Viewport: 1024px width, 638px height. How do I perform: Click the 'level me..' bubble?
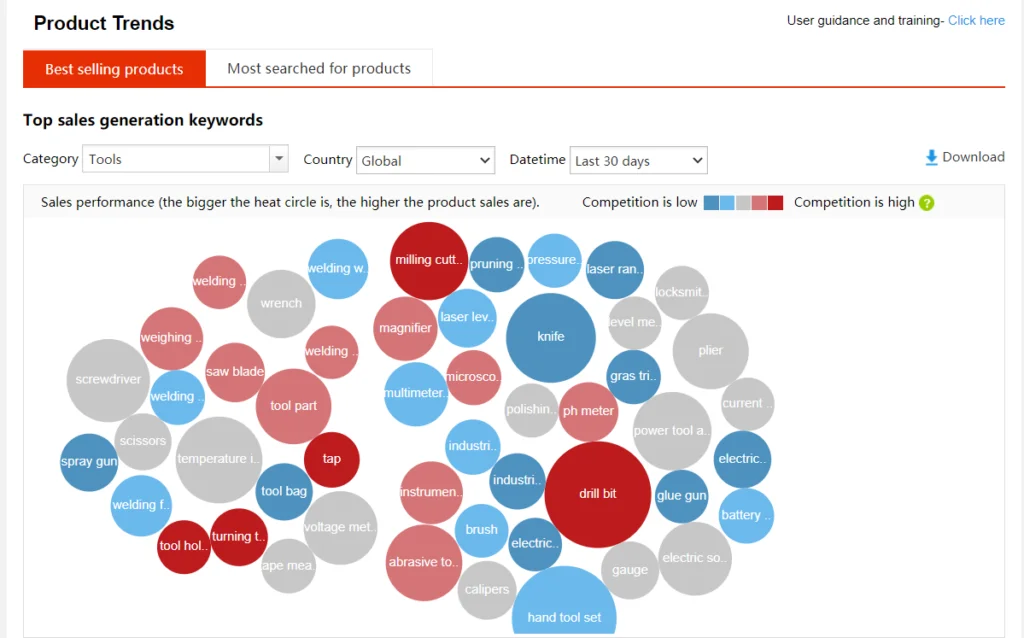pos(634,323)
